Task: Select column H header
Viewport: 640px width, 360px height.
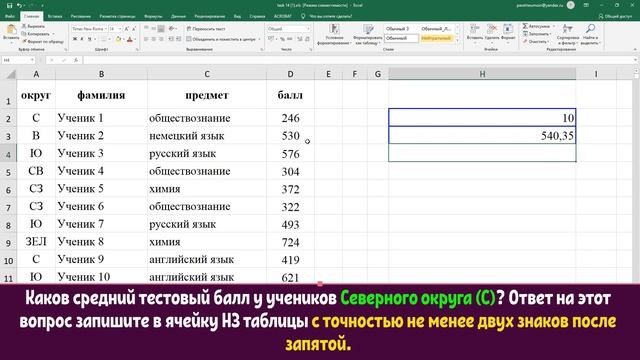Action: (x=482, y=74)
